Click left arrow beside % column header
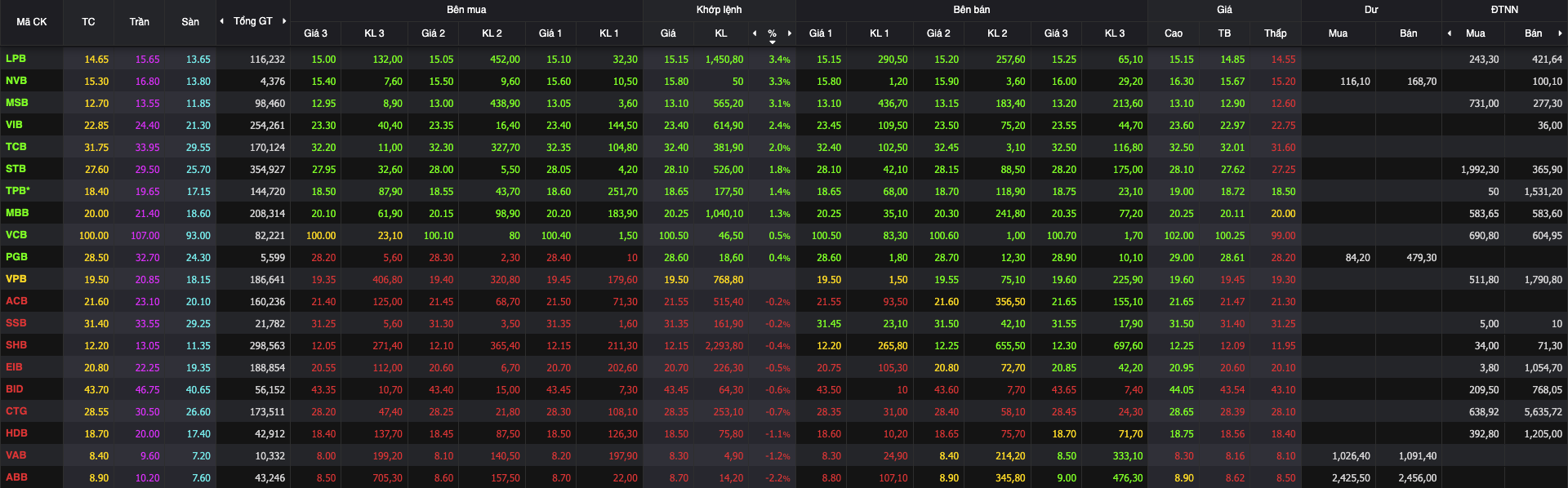The height and width of the screenshot is (488, 1568). coord(755,33)
